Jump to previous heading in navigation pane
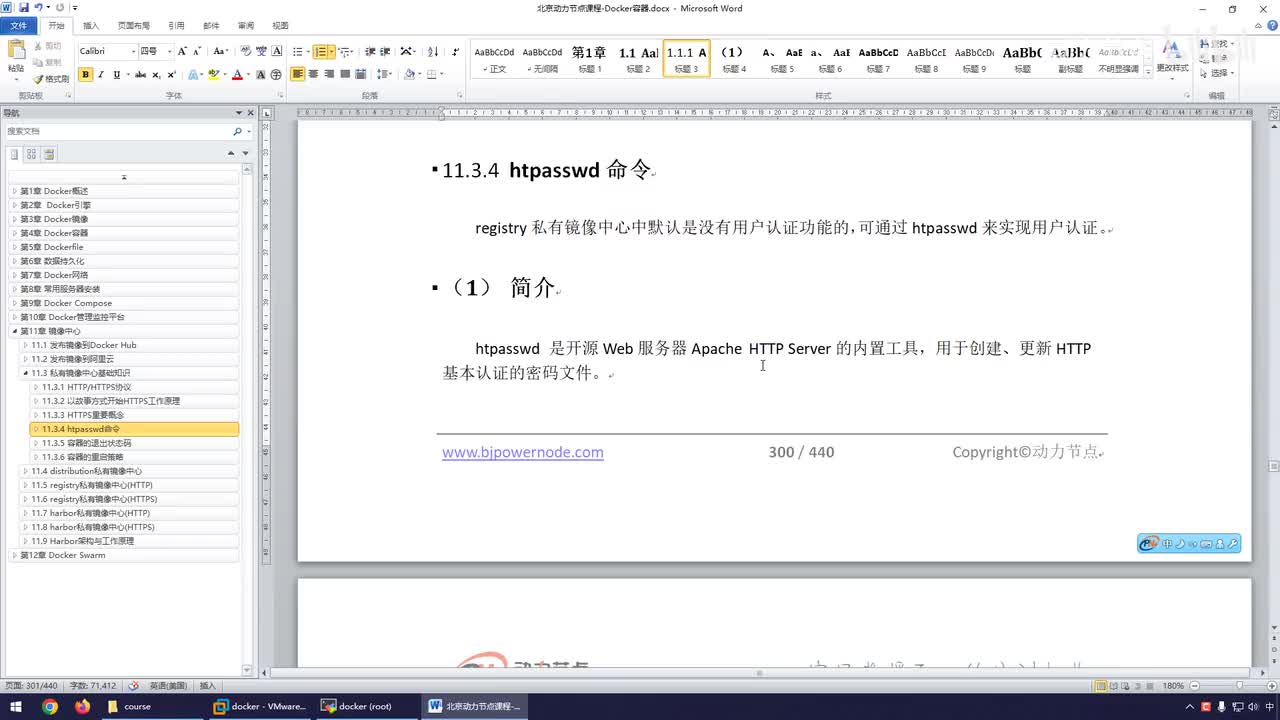This screenshot has width=1280, height=720. click(x=231, y=154)
